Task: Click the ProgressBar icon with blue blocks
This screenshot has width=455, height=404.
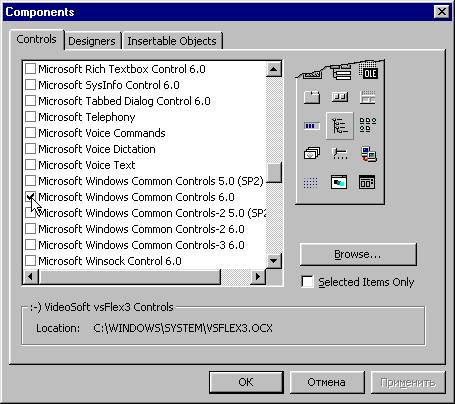Action: 312,126
